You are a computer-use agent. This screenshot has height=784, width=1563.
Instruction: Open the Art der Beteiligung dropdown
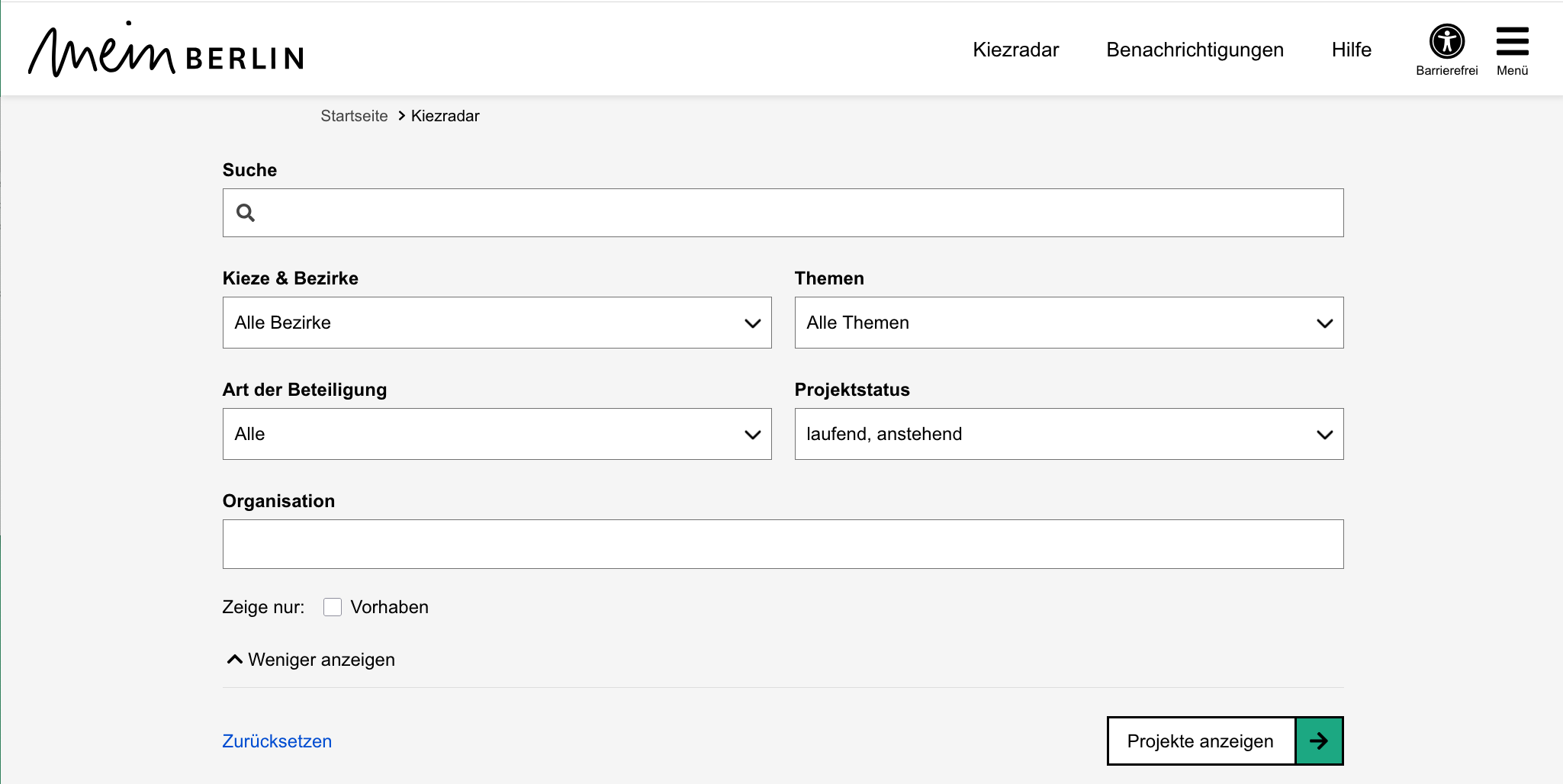pos(497,434)
